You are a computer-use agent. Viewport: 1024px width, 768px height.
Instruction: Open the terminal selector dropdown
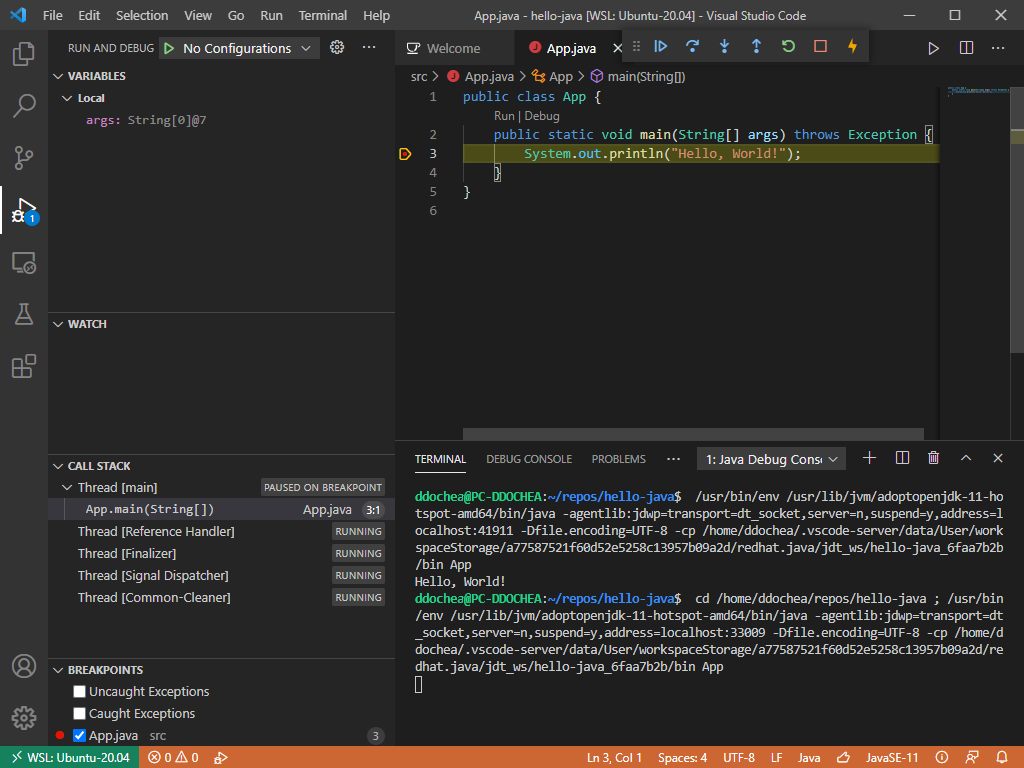771,459
